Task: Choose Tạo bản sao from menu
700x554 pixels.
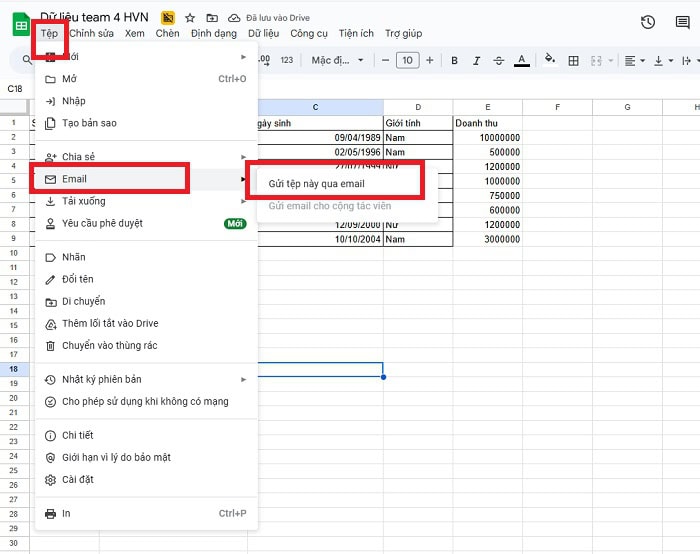Action: tap(89, 123)
